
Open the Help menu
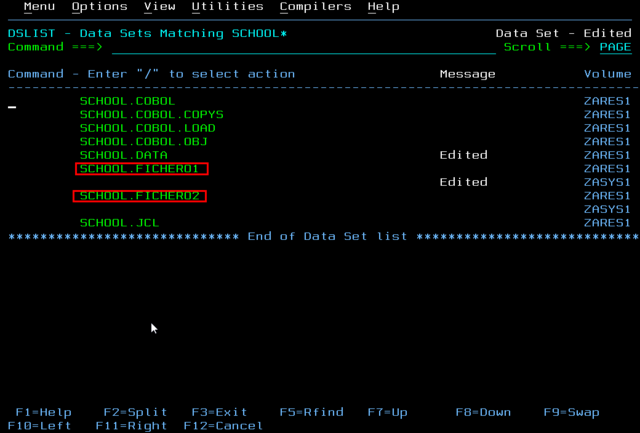point(383,7)
